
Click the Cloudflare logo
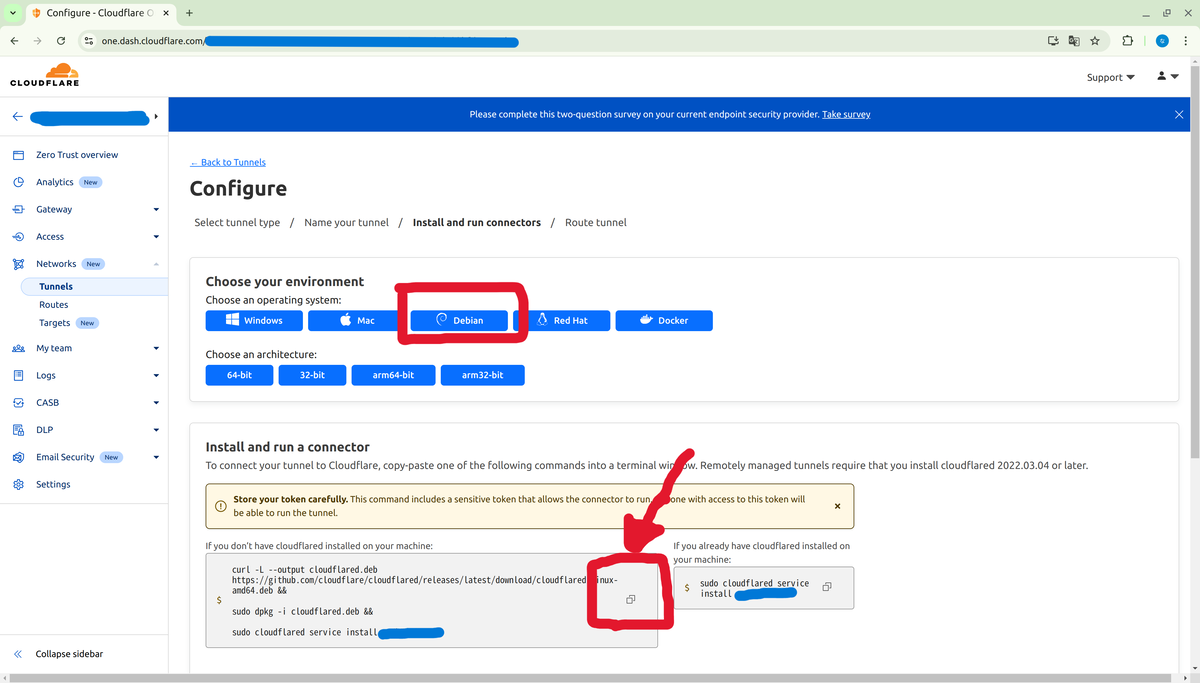pyautogui.click(x=45, y=75)
